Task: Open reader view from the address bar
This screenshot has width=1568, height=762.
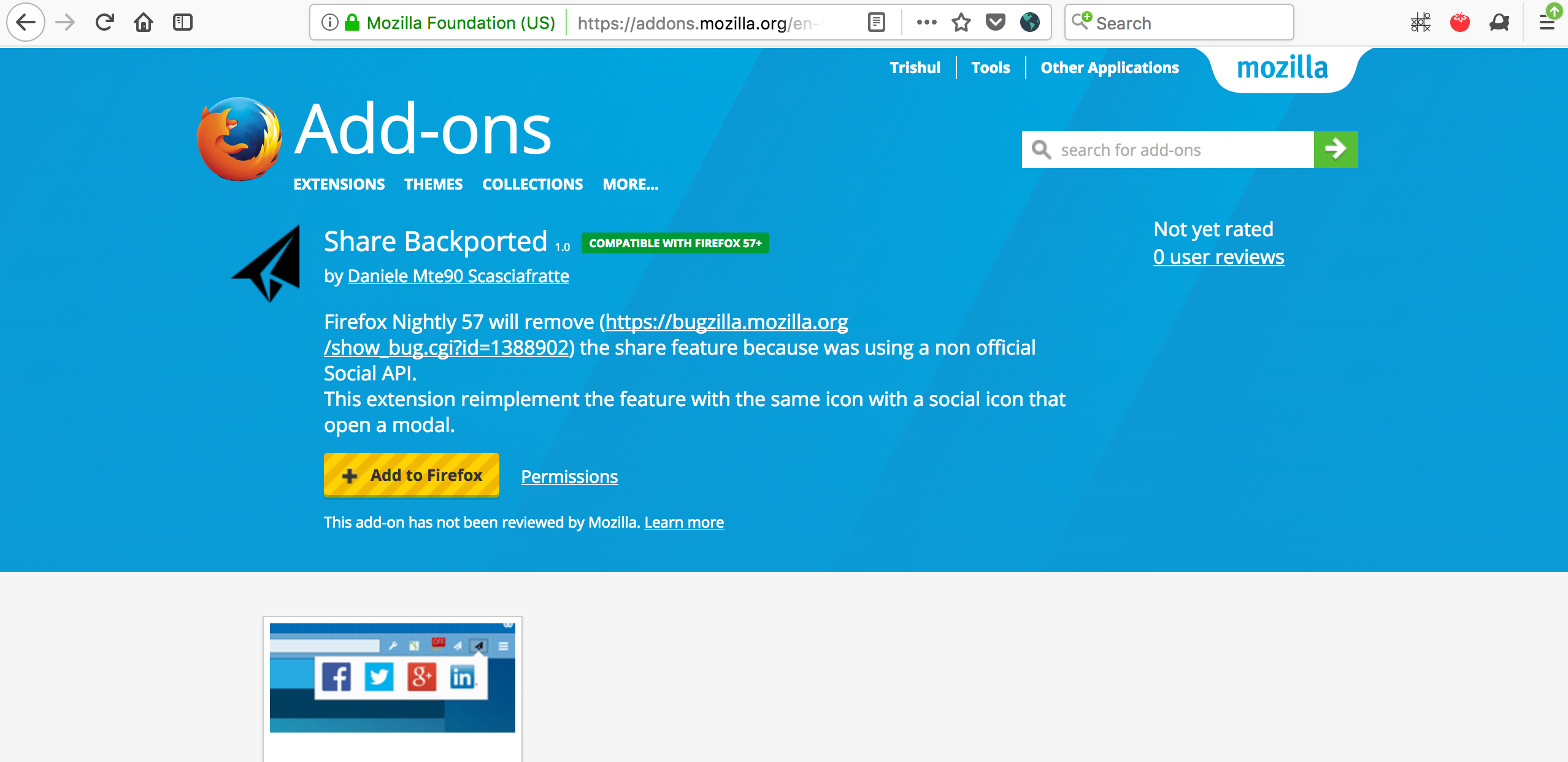Action: click(877, 23)
